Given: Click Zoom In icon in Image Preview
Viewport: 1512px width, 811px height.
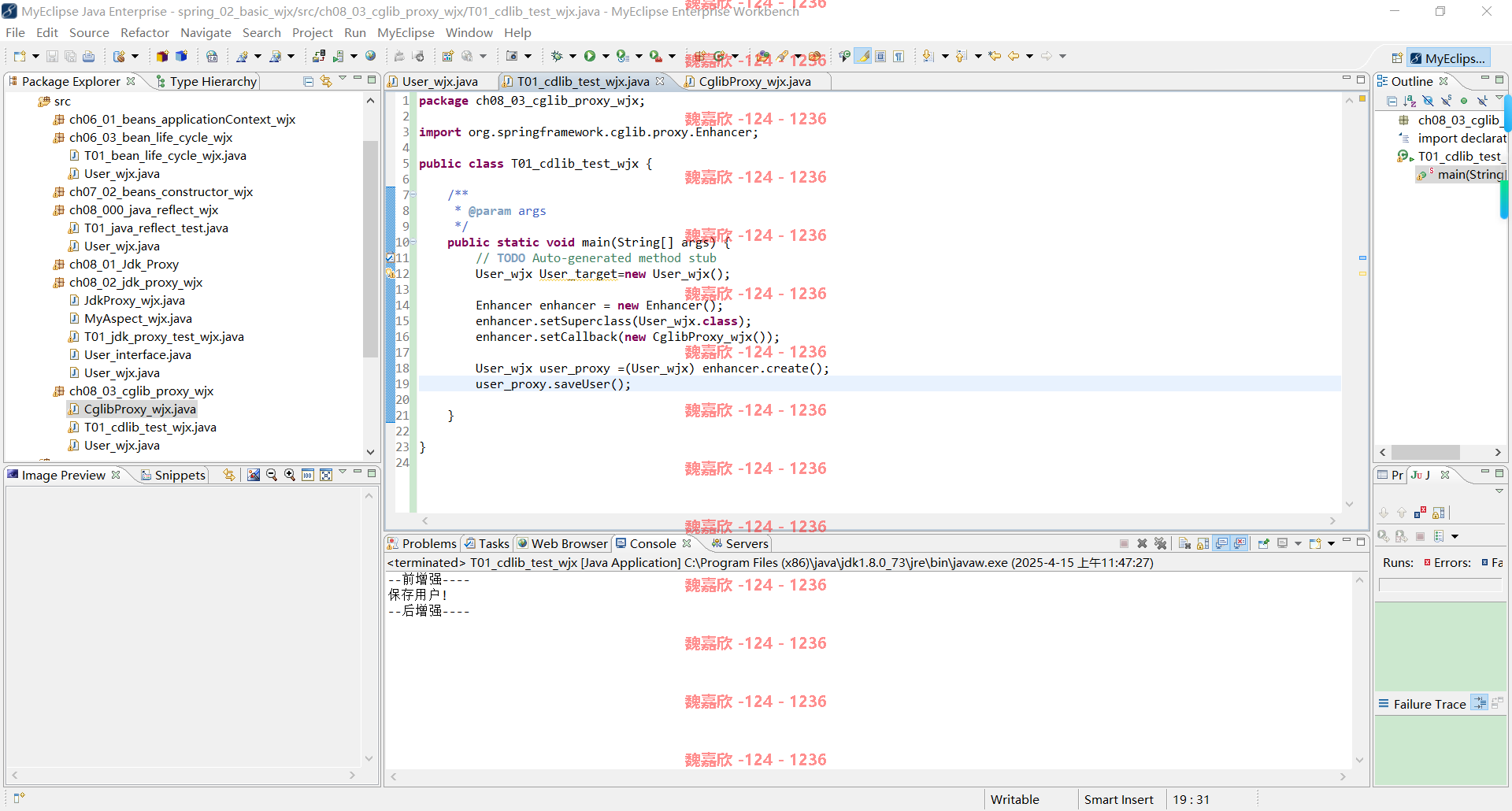Looking at the screenshot, I should [x=290, y=475].
